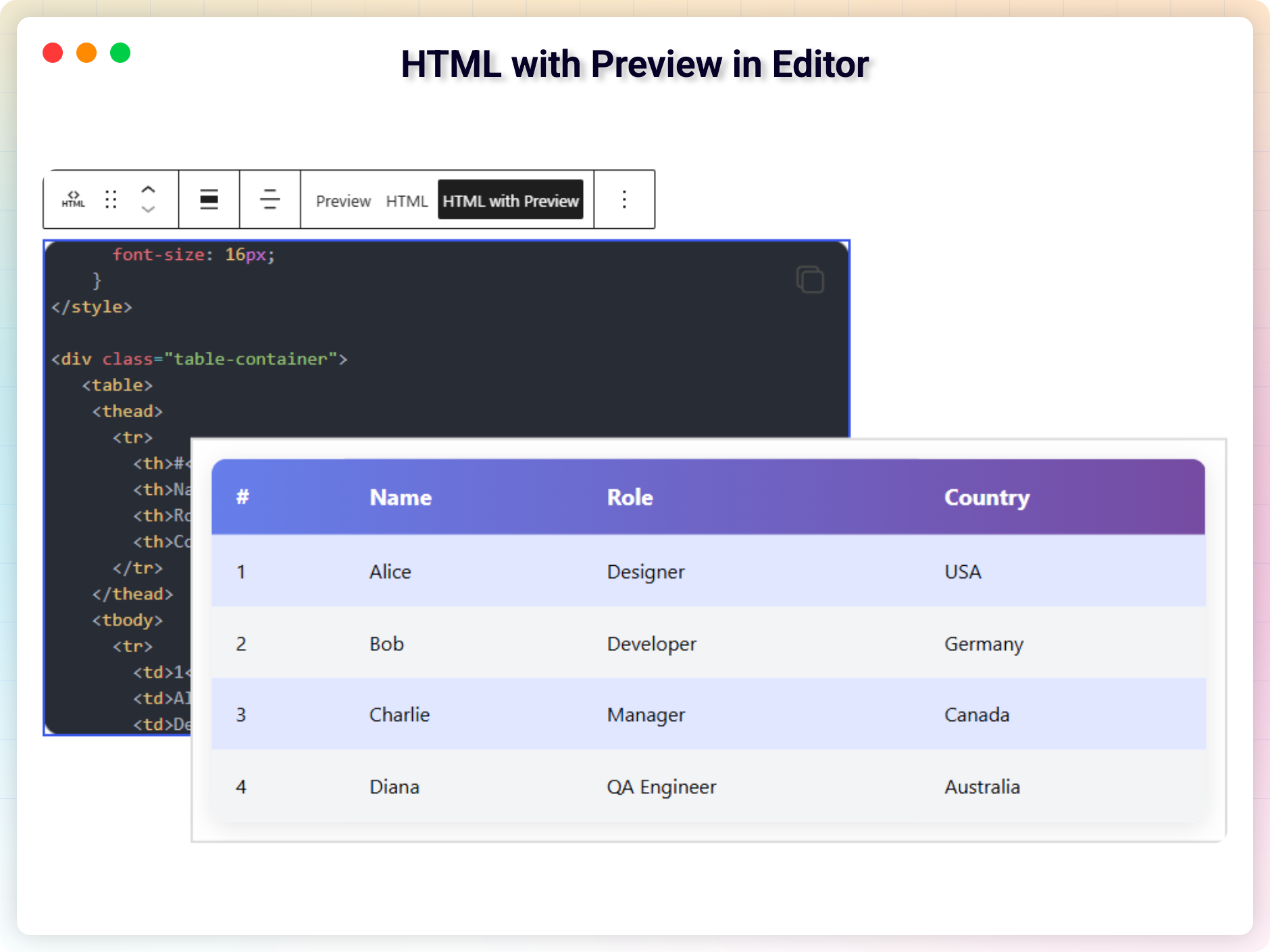Image resolution: width=1270 pixels, height=952 pixels.
Task: Click the # column header
Action: 243,497
